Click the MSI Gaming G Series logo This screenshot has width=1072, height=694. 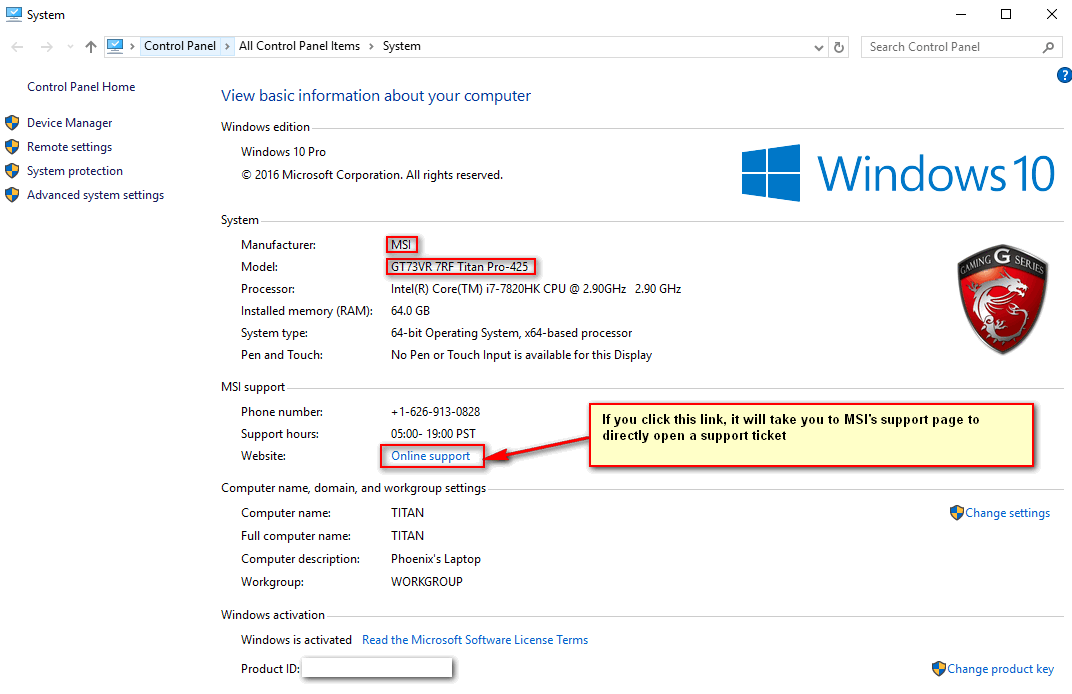tap(1002, 299)
